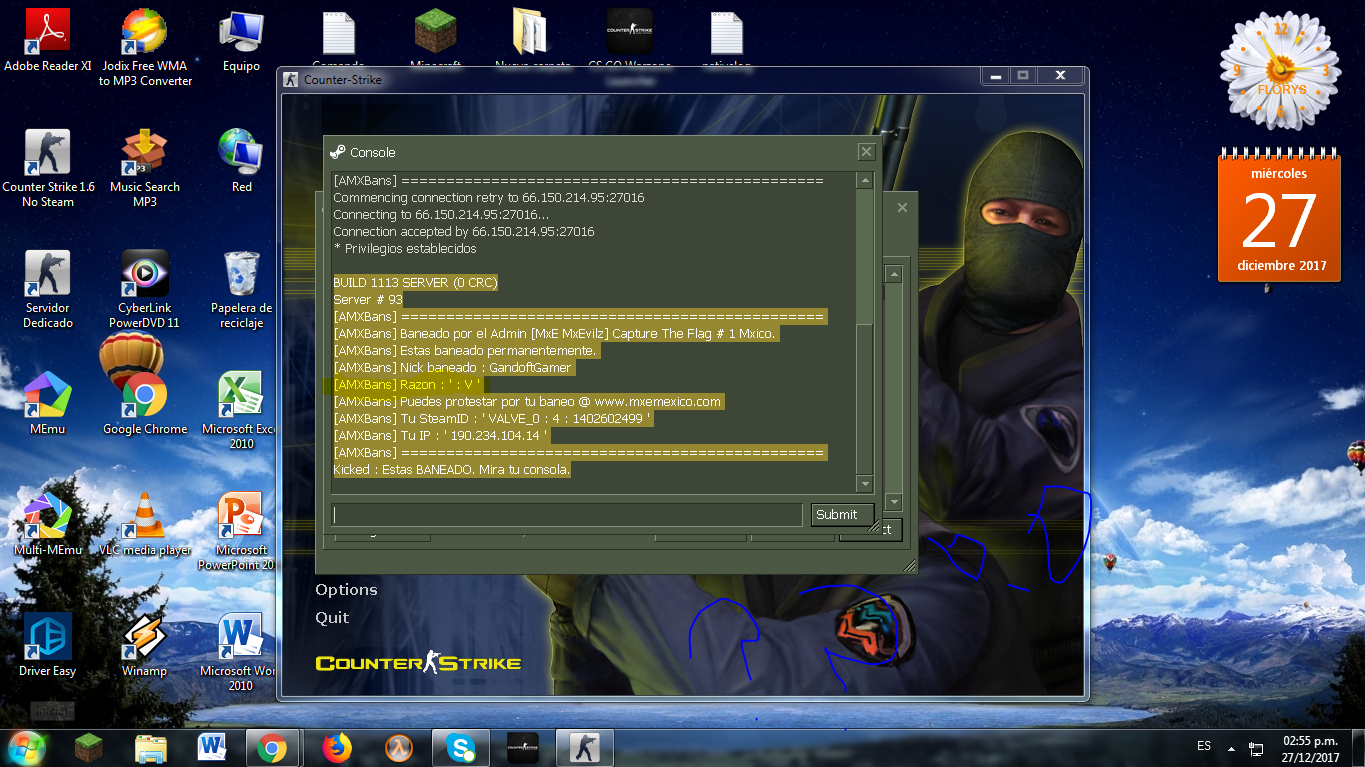Image resolution: width=1365 pixels, height=767 pixels.
Task: Show hidden tray icons arrow
Action: (1231, 747)
